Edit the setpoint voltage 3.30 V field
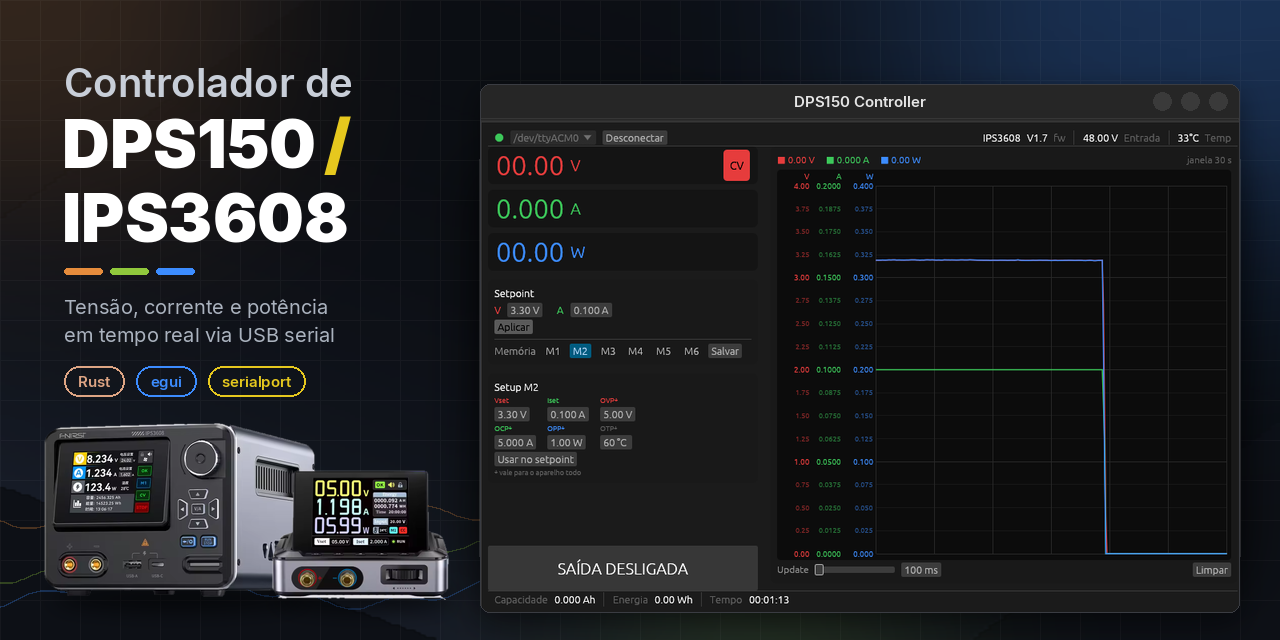The height and width of the screenshot is (640, 1280). click(525, 310)
